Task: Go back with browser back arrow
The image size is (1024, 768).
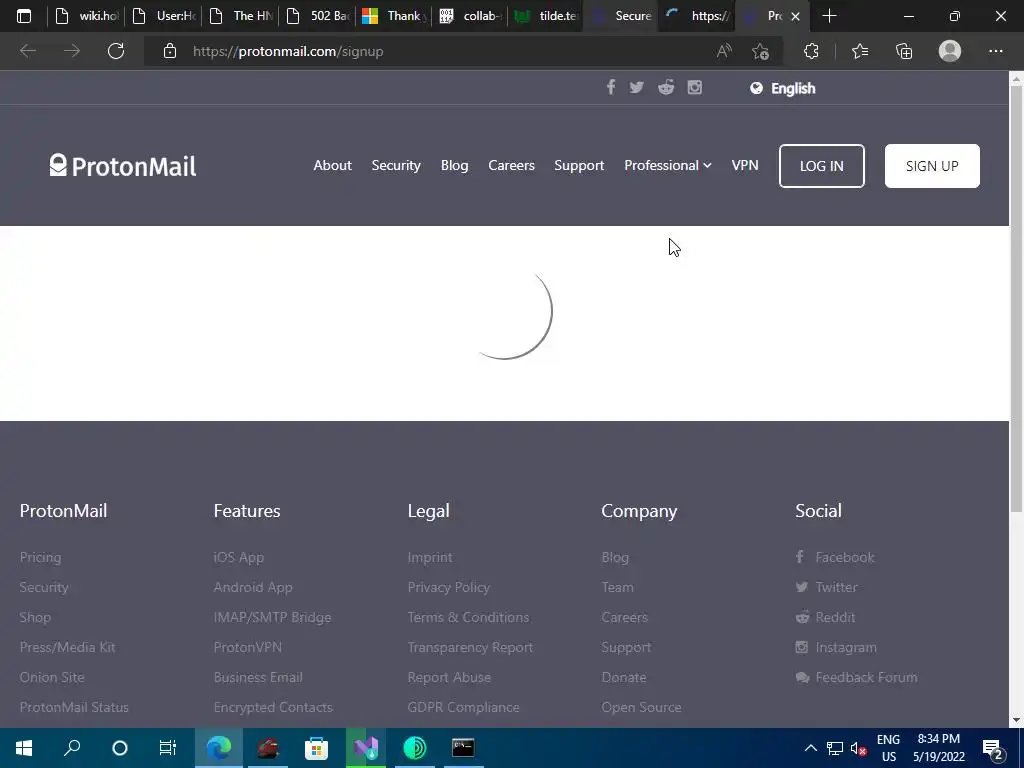Action: pos(27,51)
